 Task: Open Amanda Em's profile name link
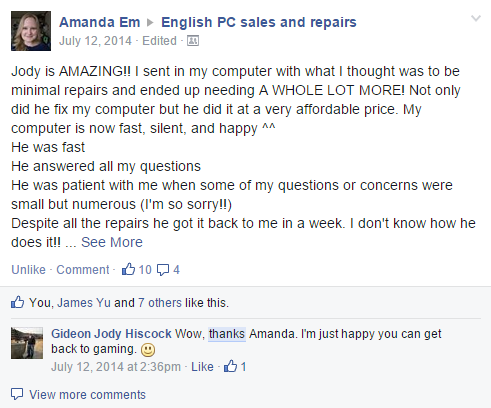(x=100, y=22)
